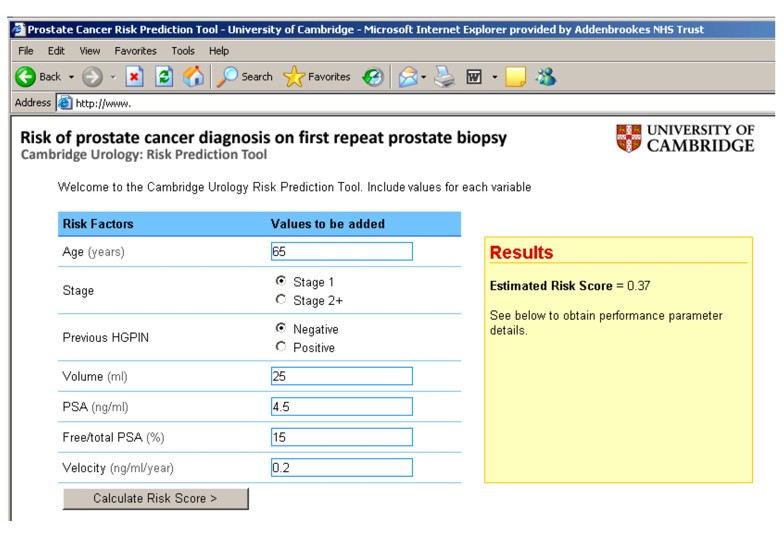
Task: Click the Search magnifier icon
Action: pos(227,77)
